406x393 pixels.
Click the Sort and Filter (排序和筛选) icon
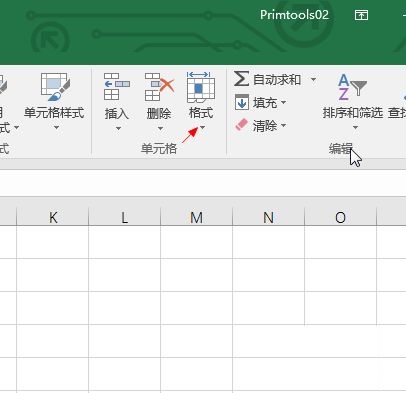(352, 87)
